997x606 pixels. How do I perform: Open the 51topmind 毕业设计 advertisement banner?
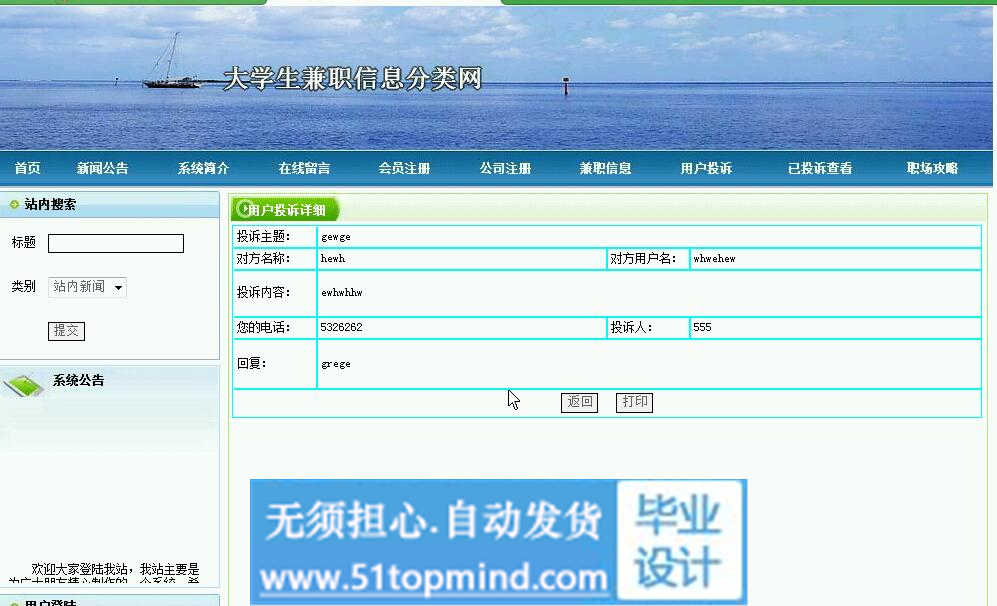(x=498, y=541)
